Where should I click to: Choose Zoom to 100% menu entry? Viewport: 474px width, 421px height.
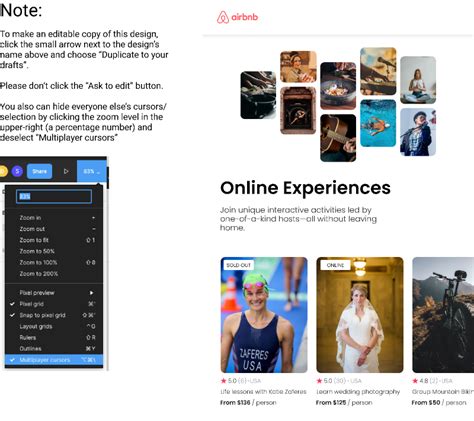(54, 262)
